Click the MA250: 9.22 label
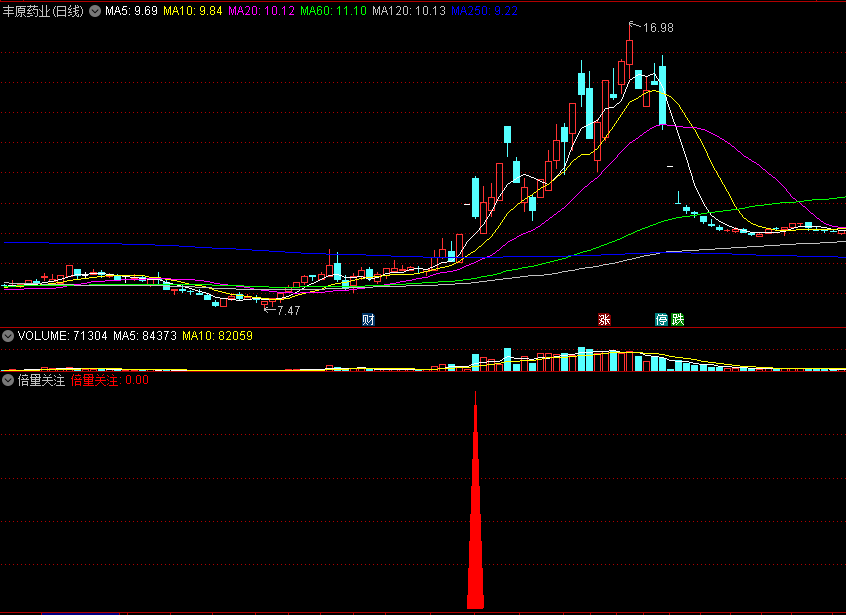 click(485, 11)
